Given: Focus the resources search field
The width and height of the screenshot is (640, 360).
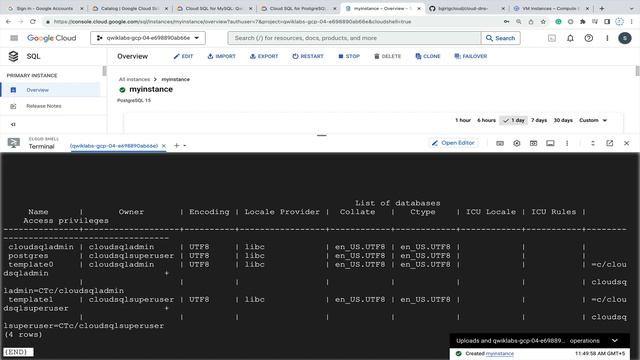Looking at the screenshot, I should coord(354,38).
